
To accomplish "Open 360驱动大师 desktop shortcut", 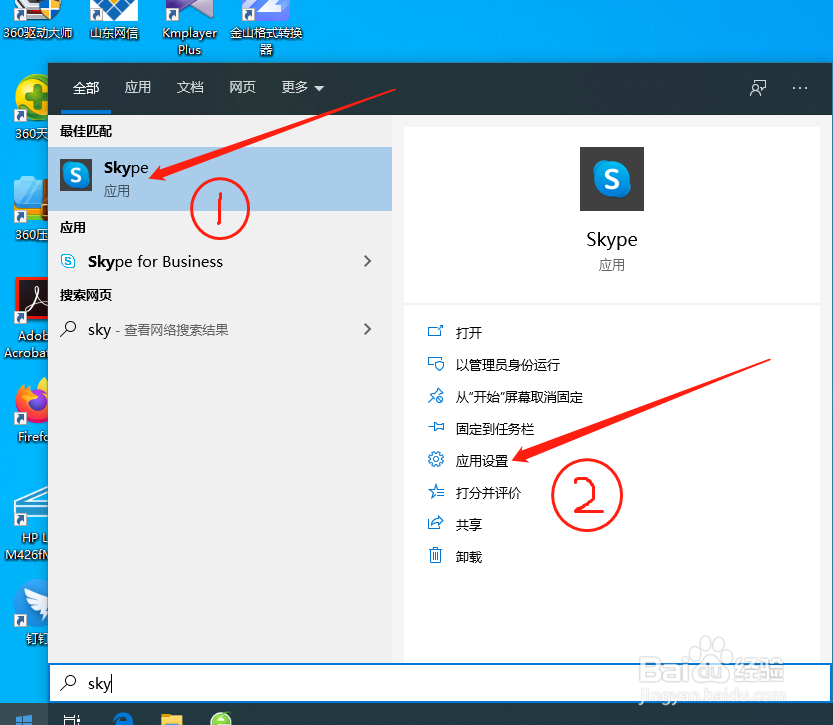I will (x=38, y=20).
